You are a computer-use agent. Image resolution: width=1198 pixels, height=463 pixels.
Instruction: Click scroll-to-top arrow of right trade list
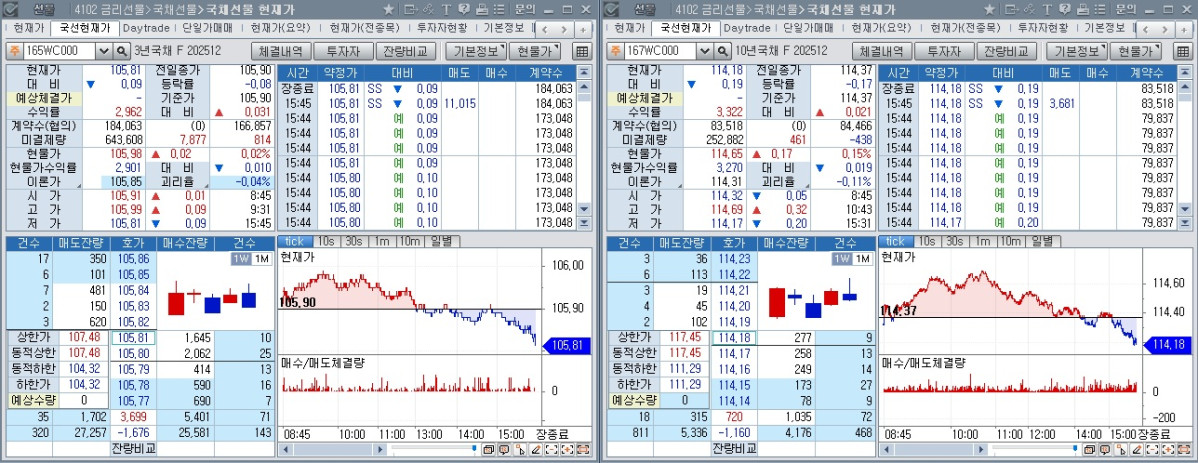click(x=1185, y=72)
